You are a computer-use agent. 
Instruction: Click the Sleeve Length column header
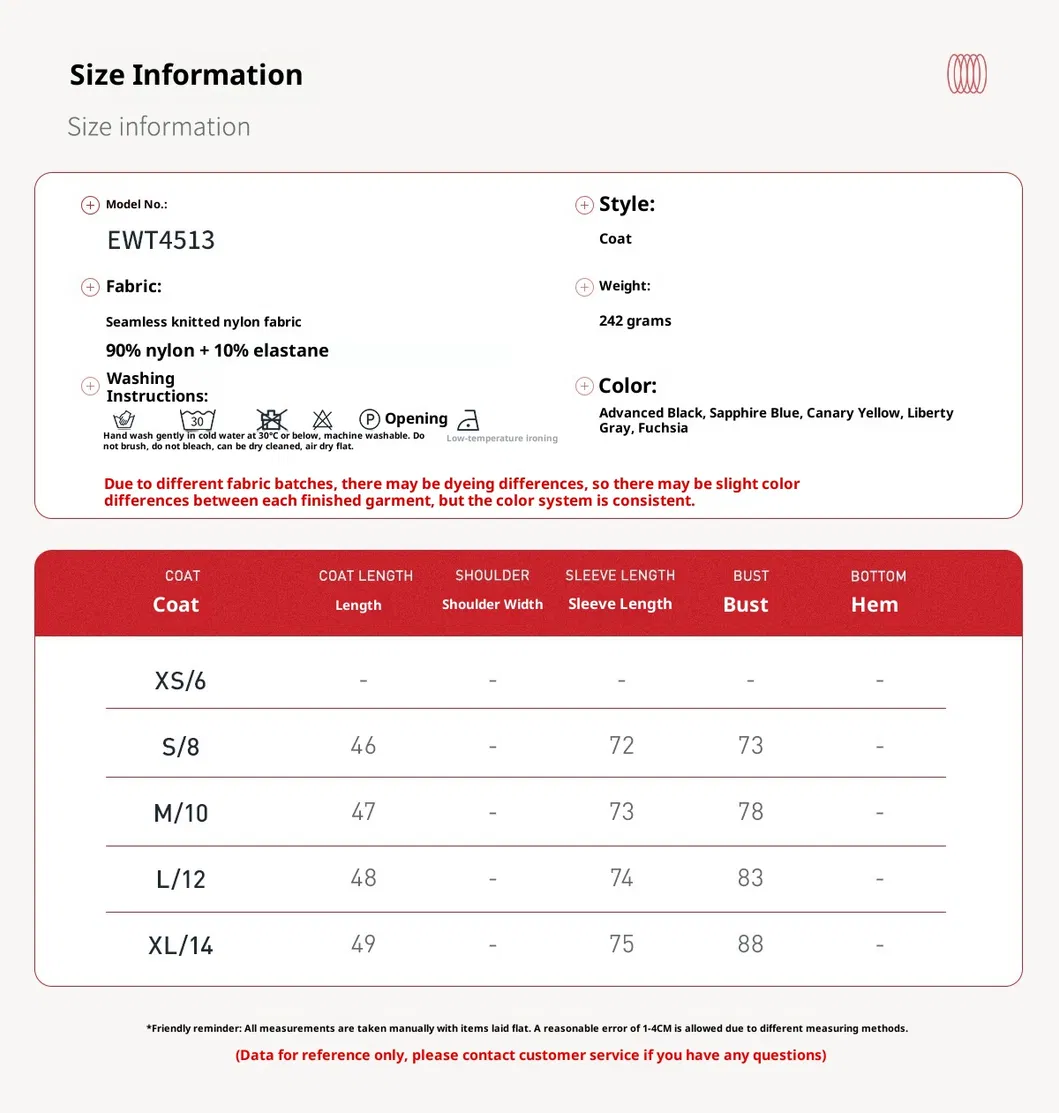pos(620,590)
